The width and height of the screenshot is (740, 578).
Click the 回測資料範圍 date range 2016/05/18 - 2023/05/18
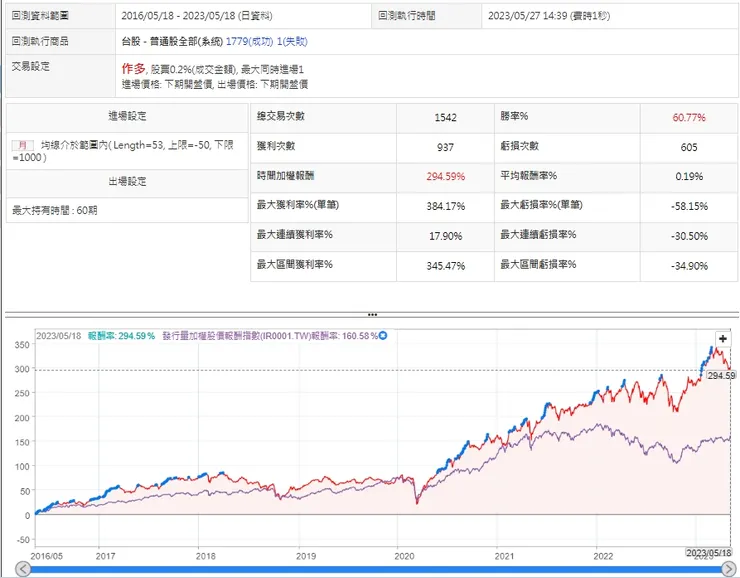coord(178,16)
